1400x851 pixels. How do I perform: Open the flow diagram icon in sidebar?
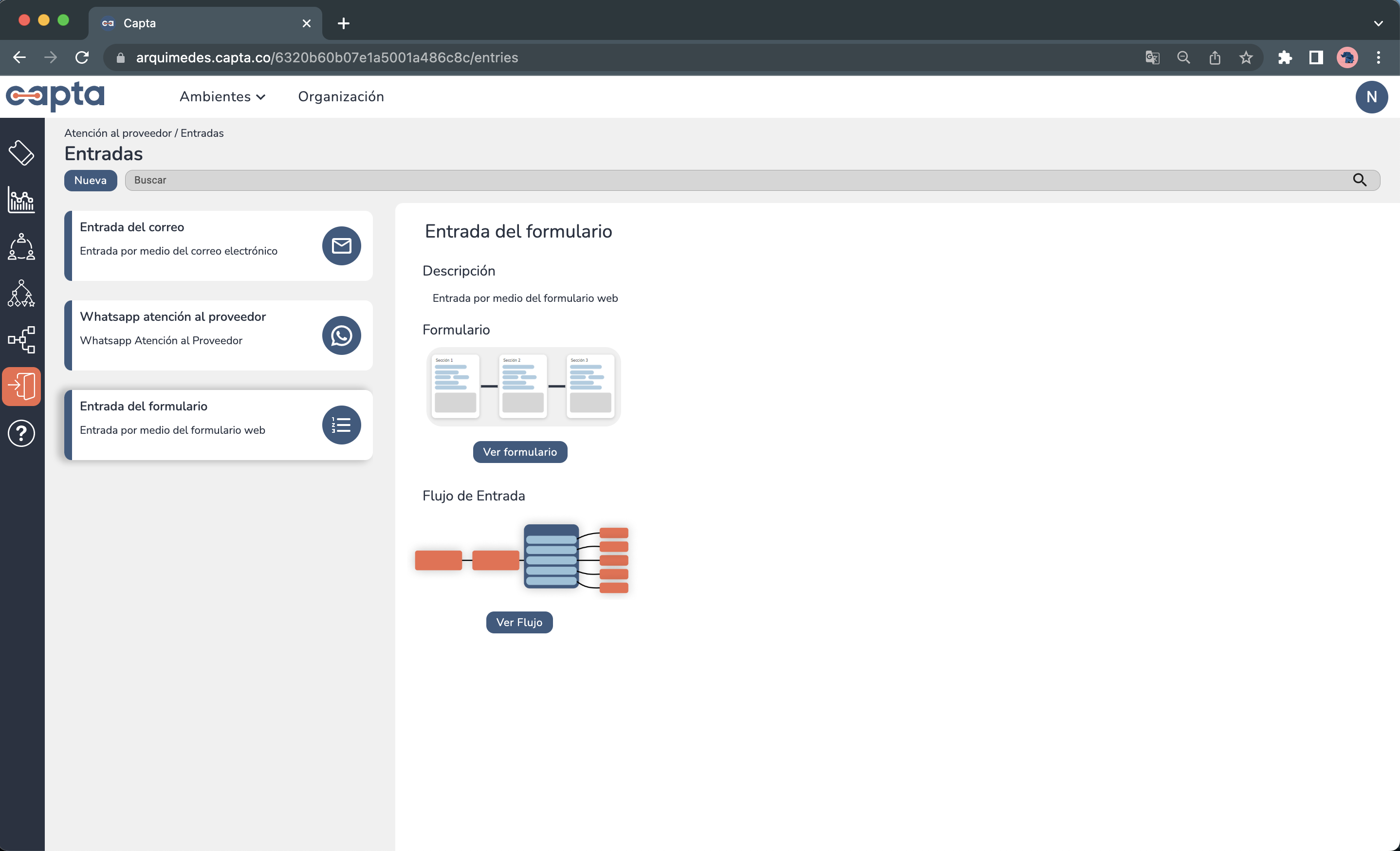(21, 340)
